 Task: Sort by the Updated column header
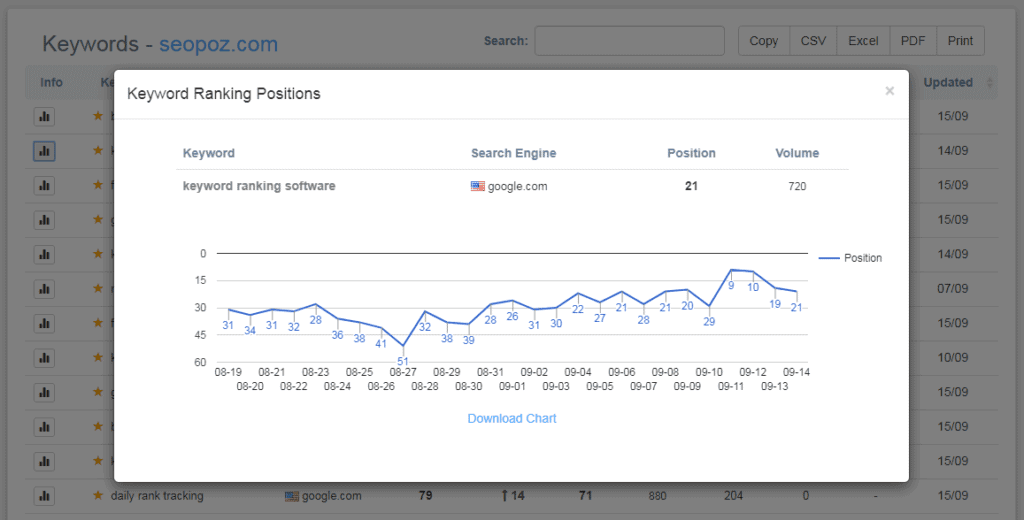point(948,82)
